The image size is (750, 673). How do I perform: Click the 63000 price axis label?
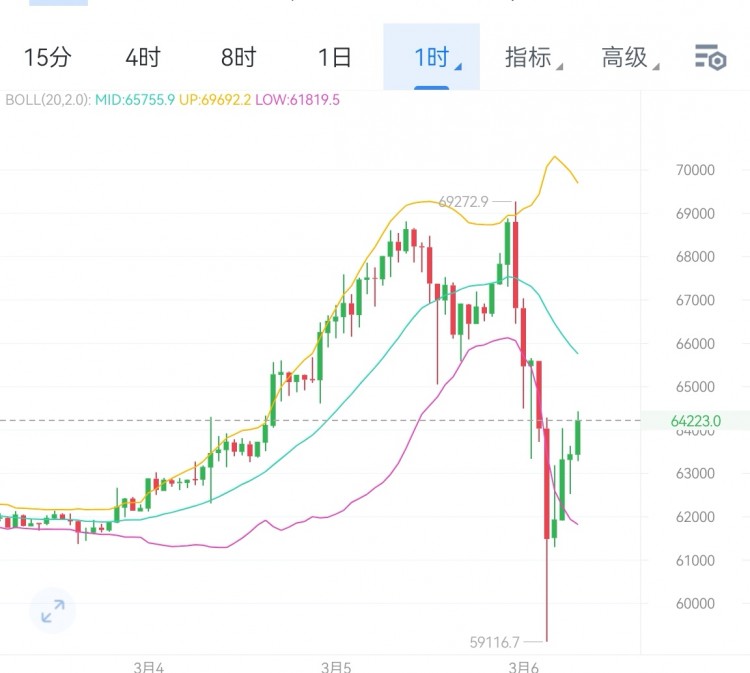[x=695, y=474]
